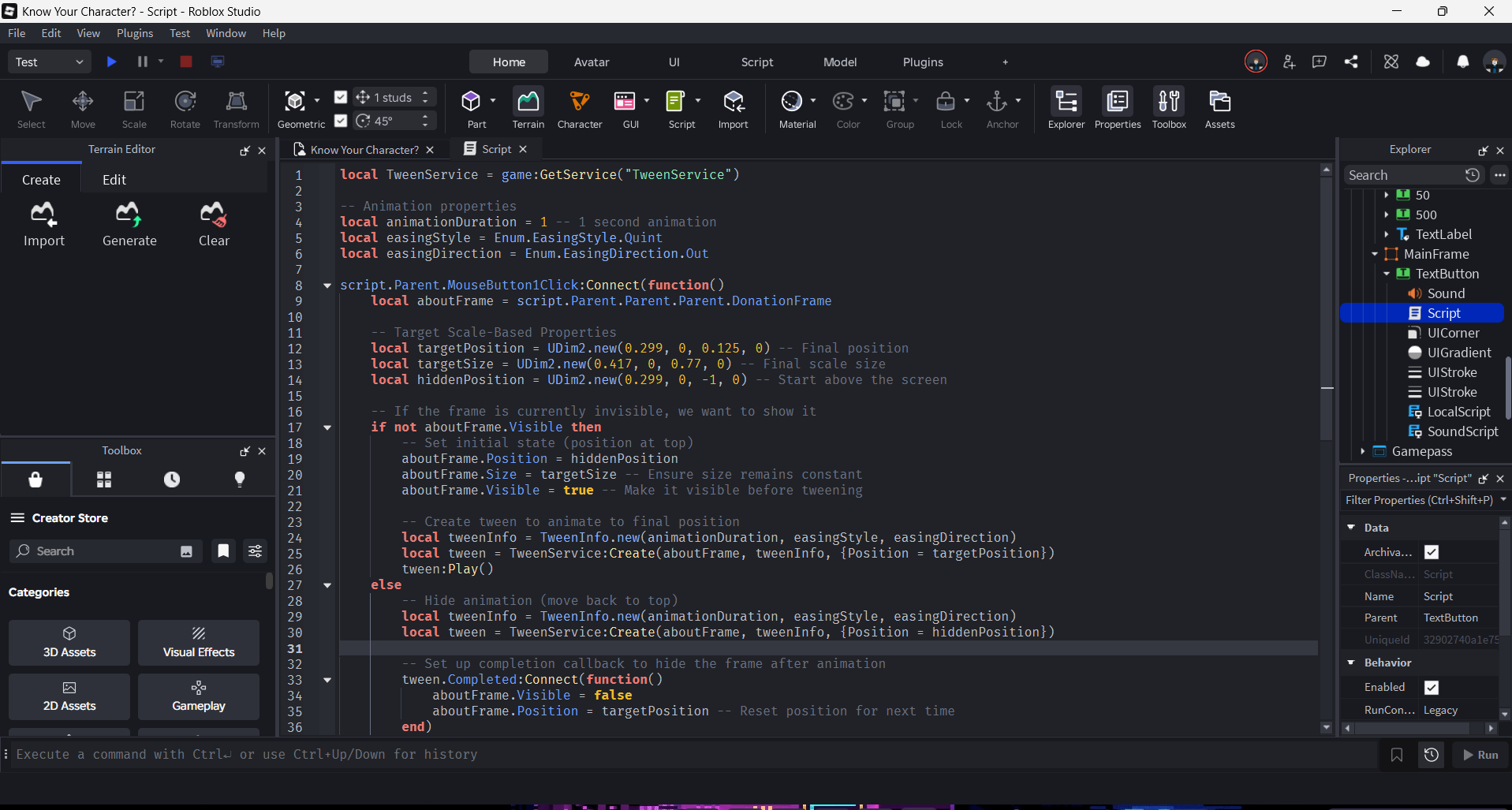Viewport: 1512px width, 810px height.
Task: Toggle the Explorer panel button
Action: (1066, 109)
